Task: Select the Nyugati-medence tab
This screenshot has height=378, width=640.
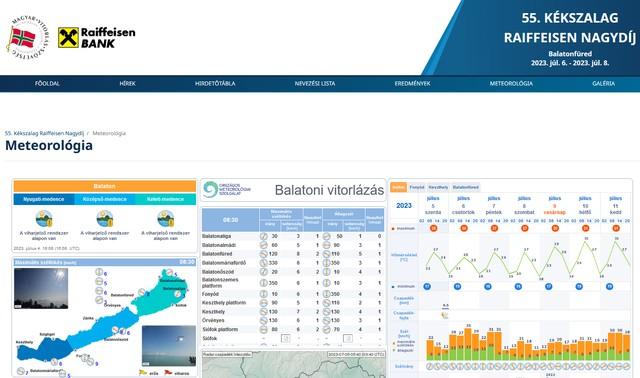Action: coord(44,199)
